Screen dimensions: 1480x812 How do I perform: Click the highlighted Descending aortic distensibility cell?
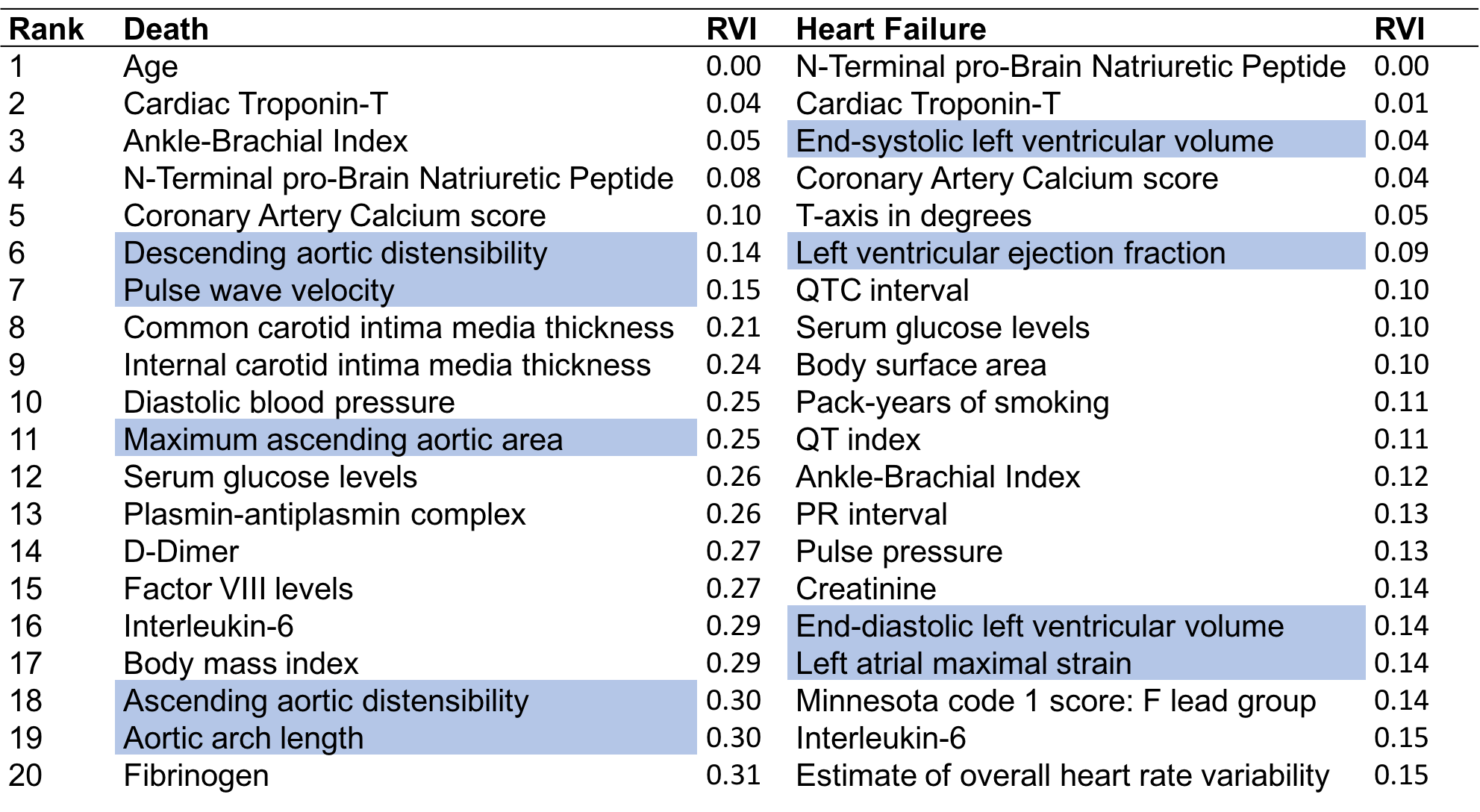(x=335, y=253)
